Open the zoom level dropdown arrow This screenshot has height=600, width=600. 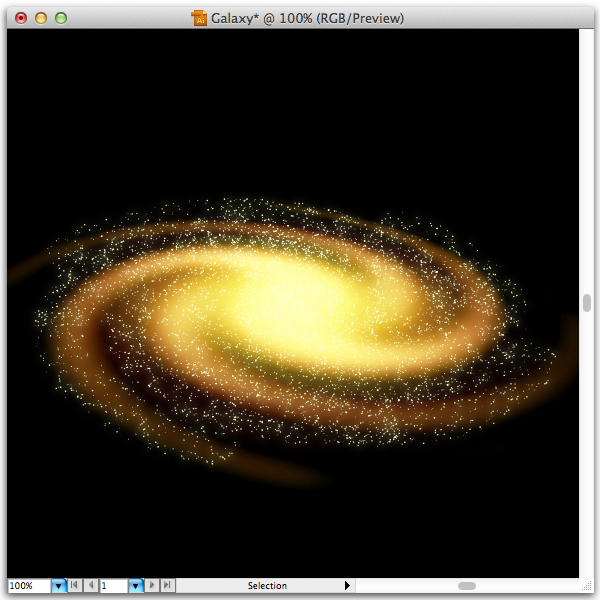(x=59, y=585)
